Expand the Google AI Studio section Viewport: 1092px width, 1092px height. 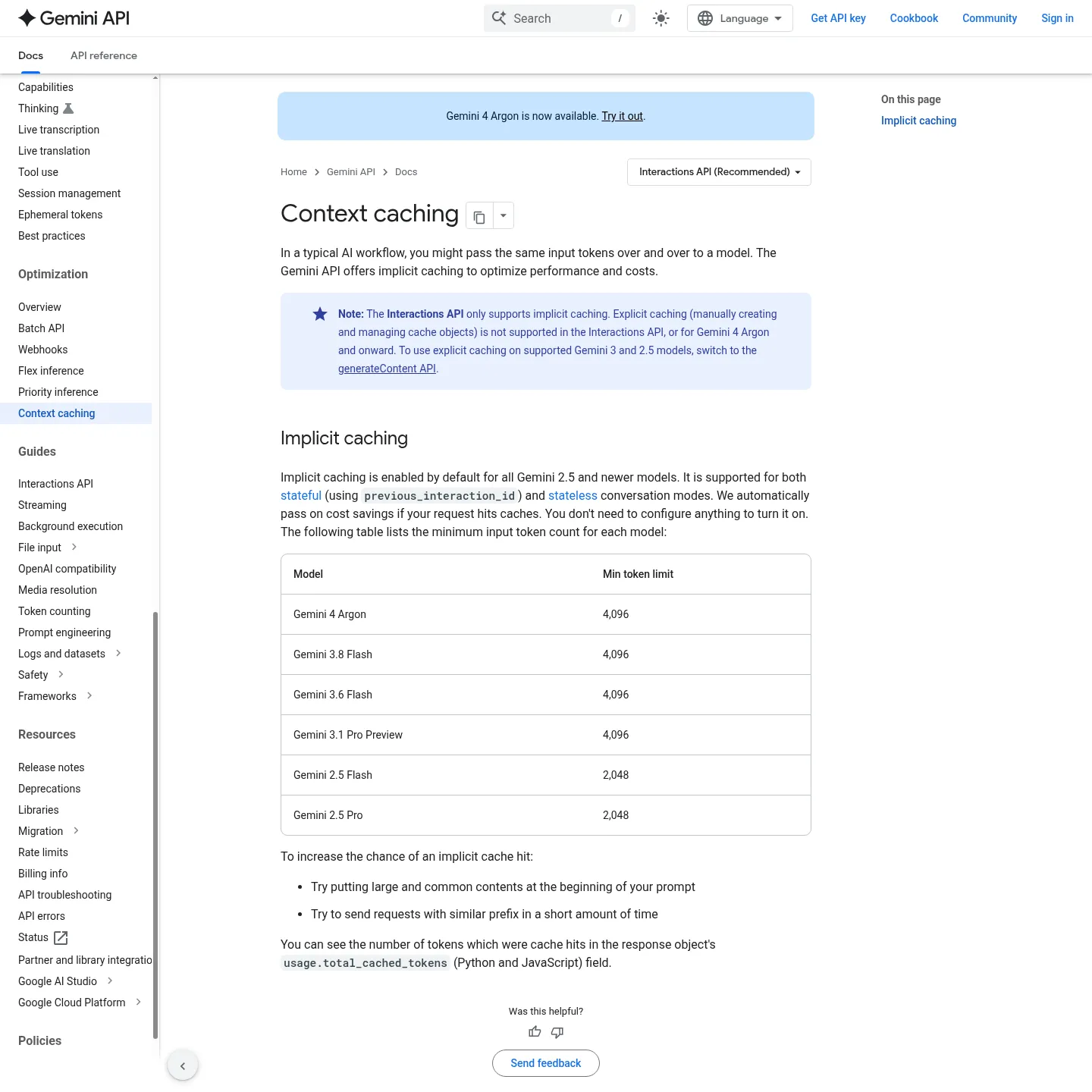pyautogui.click(x=110, y=981)
